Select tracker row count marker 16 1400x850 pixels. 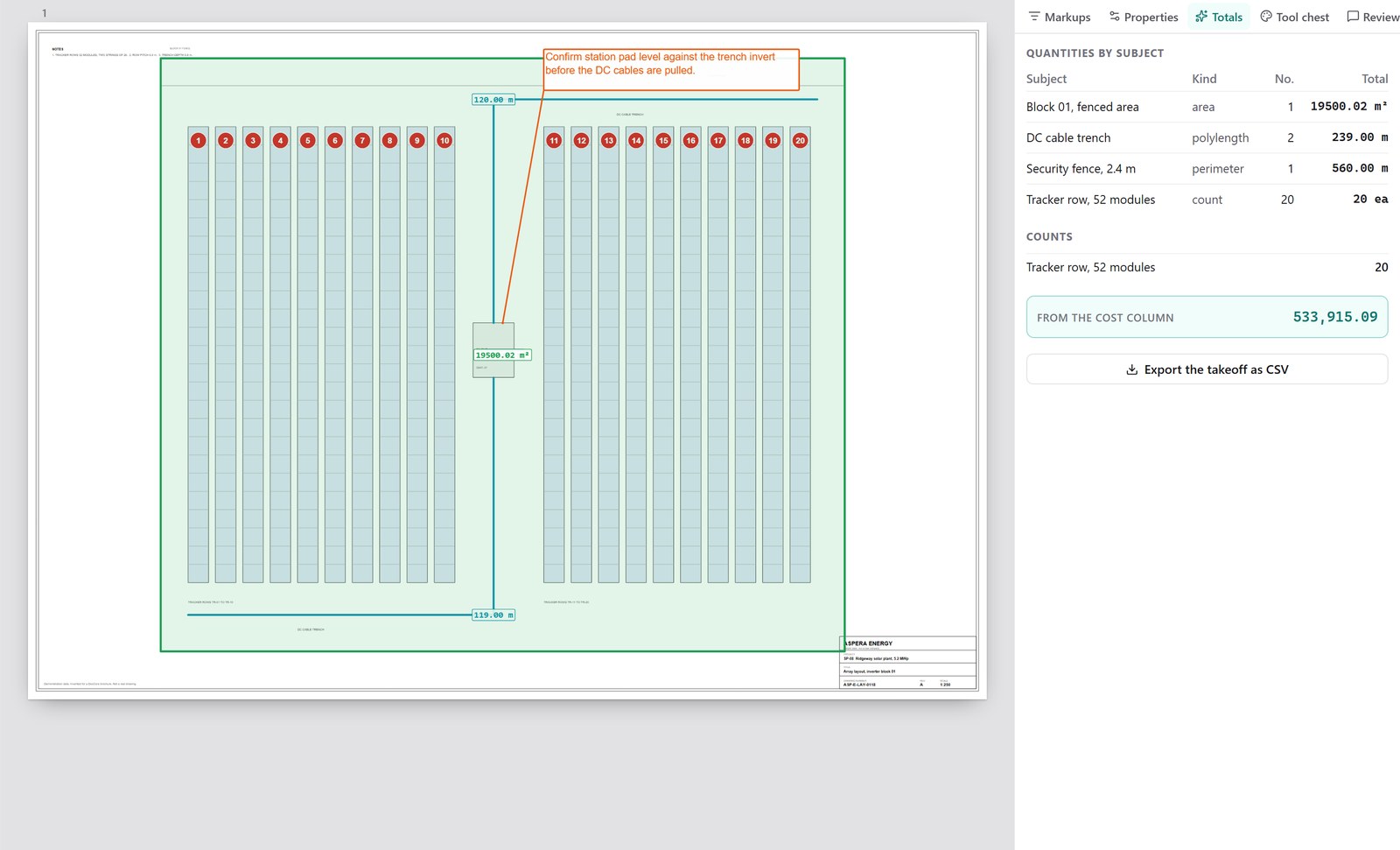click(x=690, y=140)
